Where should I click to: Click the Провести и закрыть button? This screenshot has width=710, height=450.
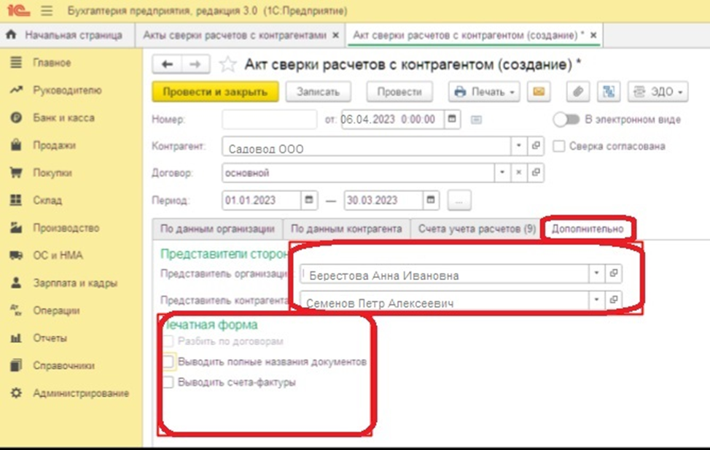pos(214,92)
